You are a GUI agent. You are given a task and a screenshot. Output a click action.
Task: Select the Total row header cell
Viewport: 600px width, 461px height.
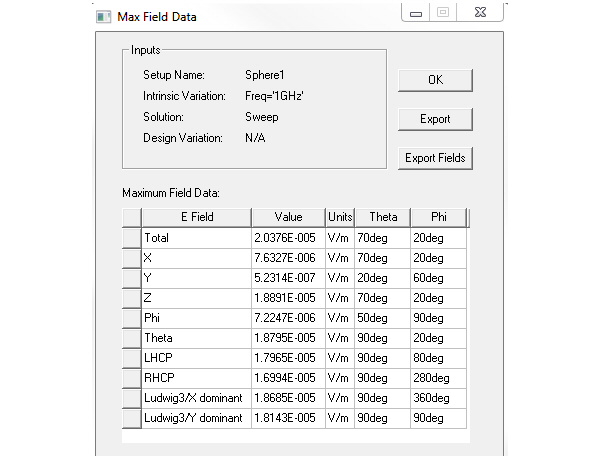pyautogui.click(x=132, y=238)
